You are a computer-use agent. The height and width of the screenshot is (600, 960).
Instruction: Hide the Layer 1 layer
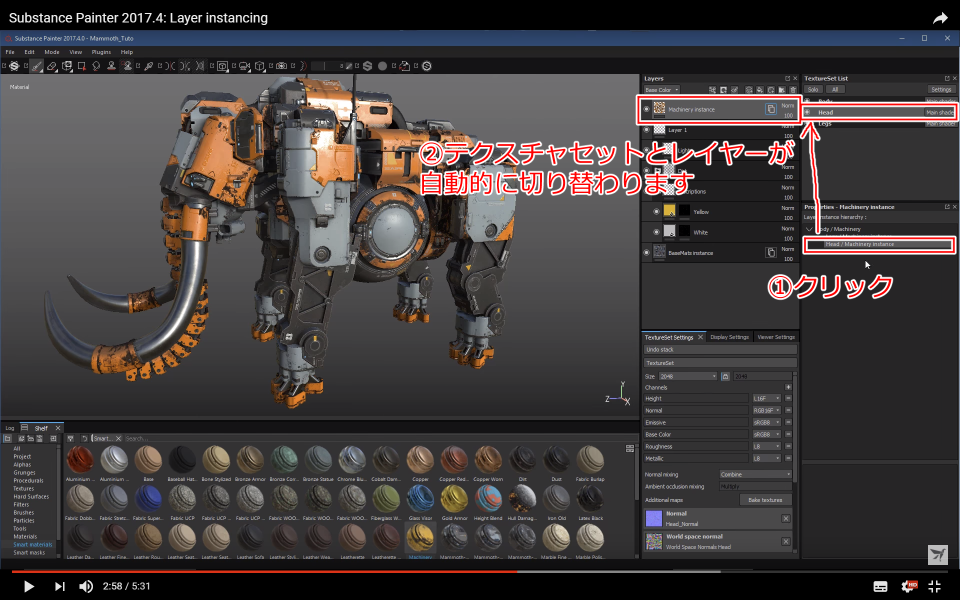pos(647,130)
